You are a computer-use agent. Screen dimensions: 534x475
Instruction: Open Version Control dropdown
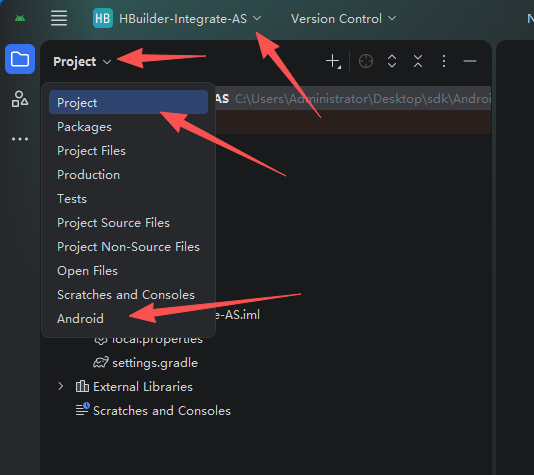coord(343,18)
